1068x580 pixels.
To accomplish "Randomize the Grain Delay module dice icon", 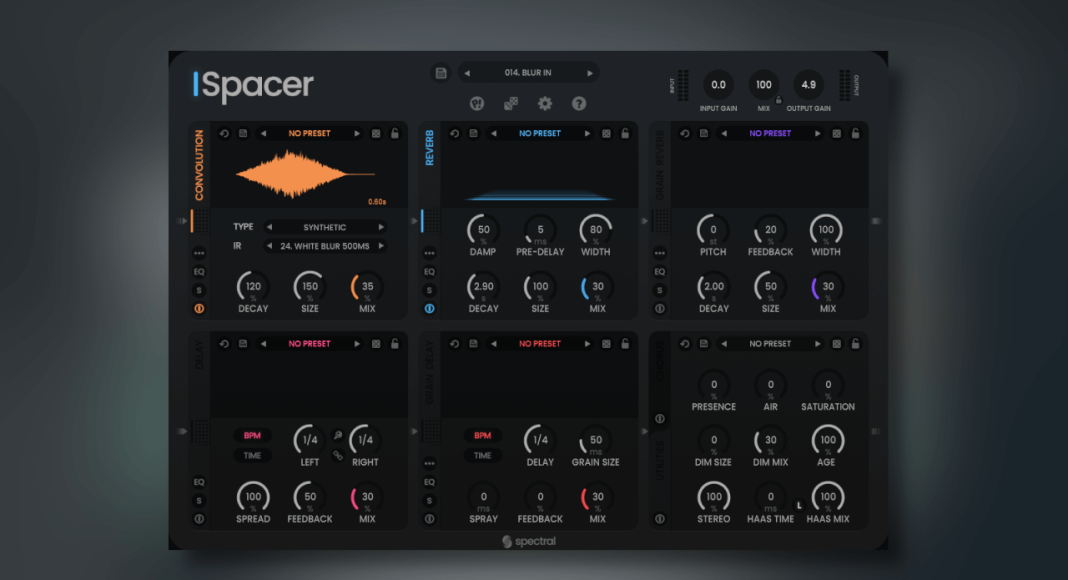I will point(606,344).
